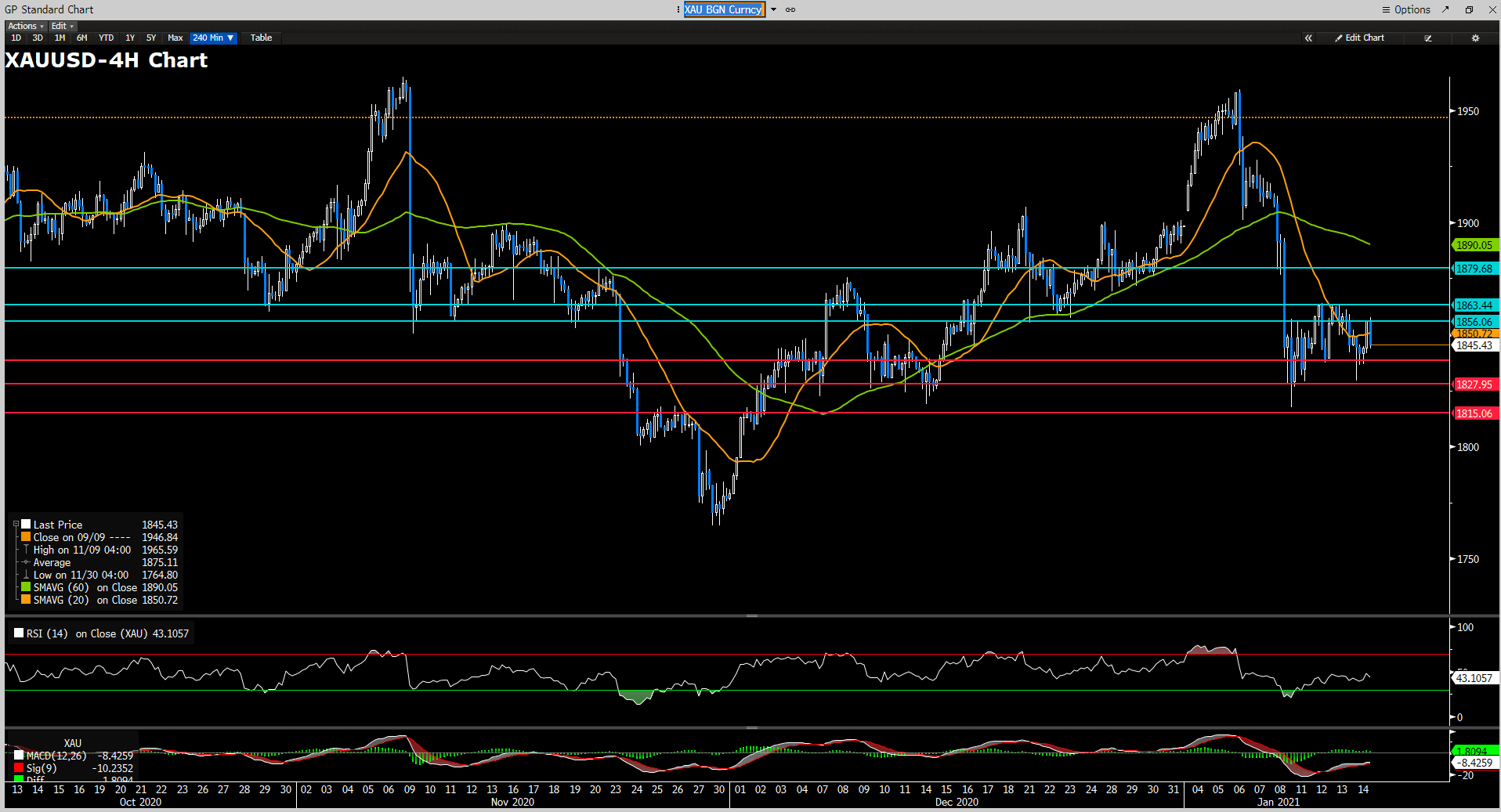
Task: Click the 'SMAVG (20) on Close' legend label
Action: tap(85, 600)
